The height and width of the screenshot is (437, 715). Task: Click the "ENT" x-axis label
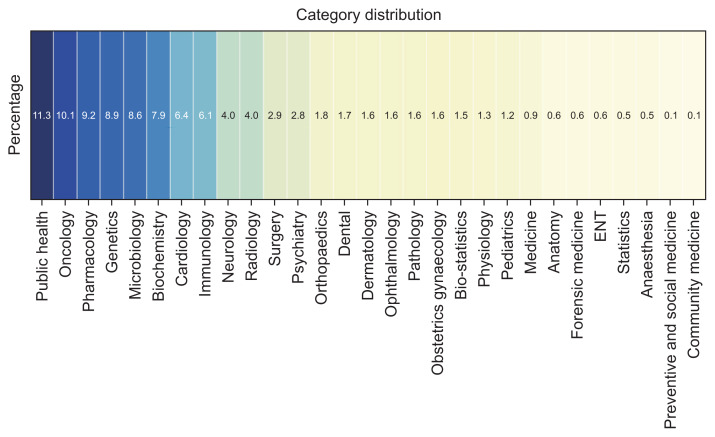click(x=601, y=225)
